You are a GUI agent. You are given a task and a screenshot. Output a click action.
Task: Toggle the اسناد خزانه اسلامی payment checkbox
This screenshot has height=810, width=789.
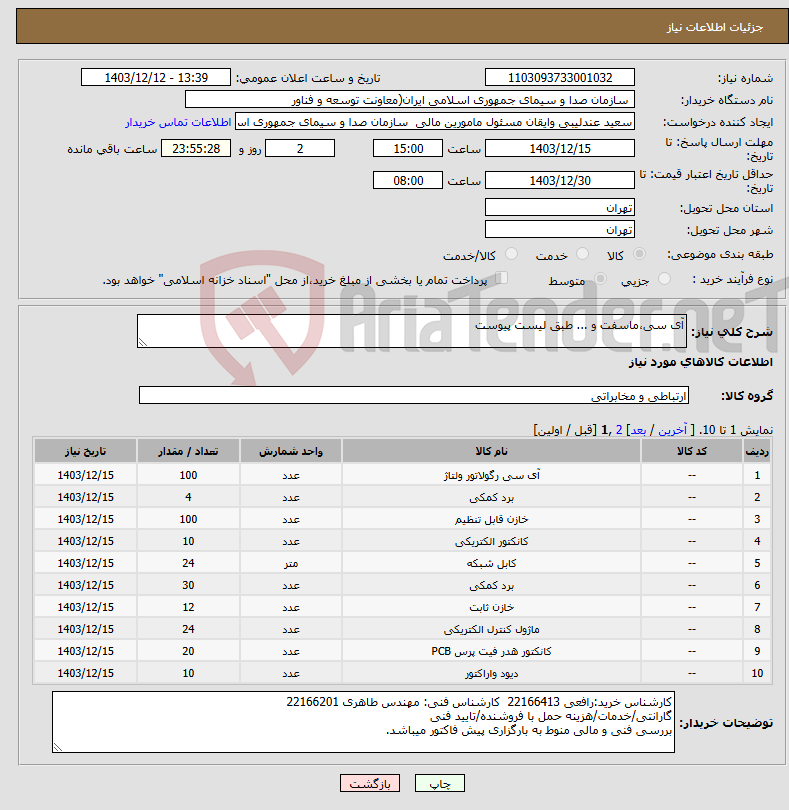[501, 278]
